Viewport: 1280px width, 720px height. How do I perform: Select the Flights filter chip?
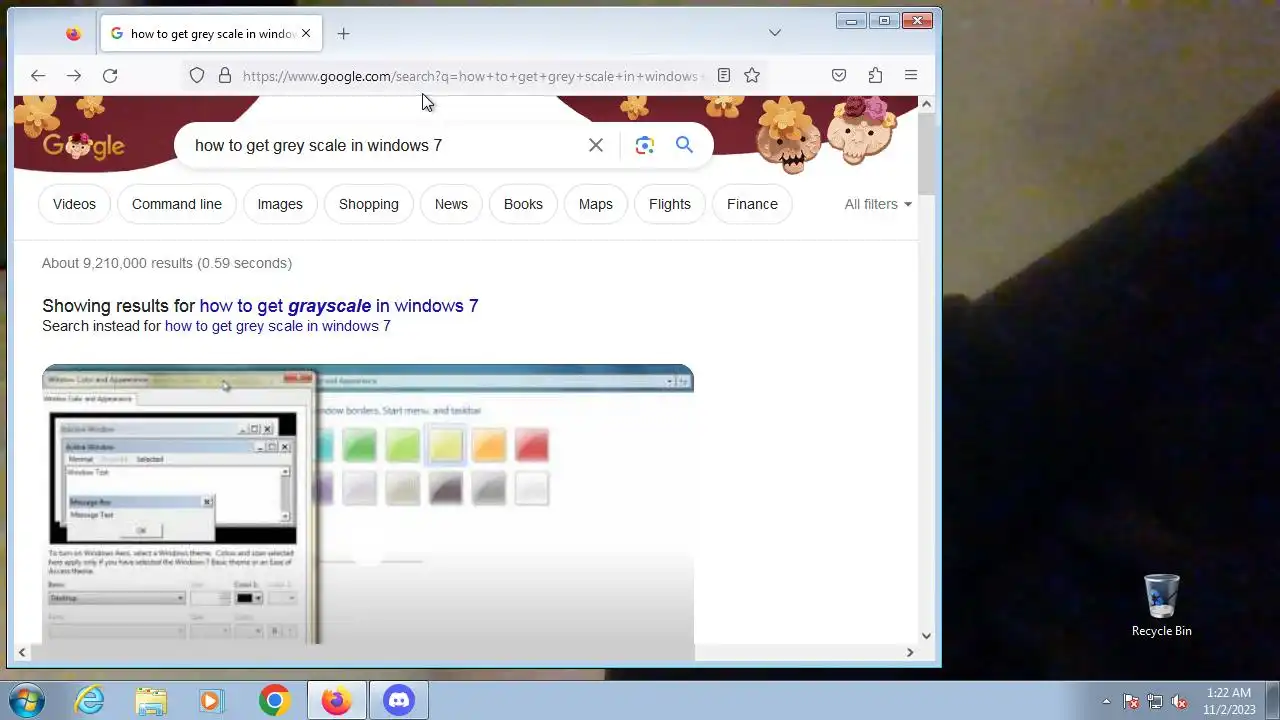click(x=670, y=204)
